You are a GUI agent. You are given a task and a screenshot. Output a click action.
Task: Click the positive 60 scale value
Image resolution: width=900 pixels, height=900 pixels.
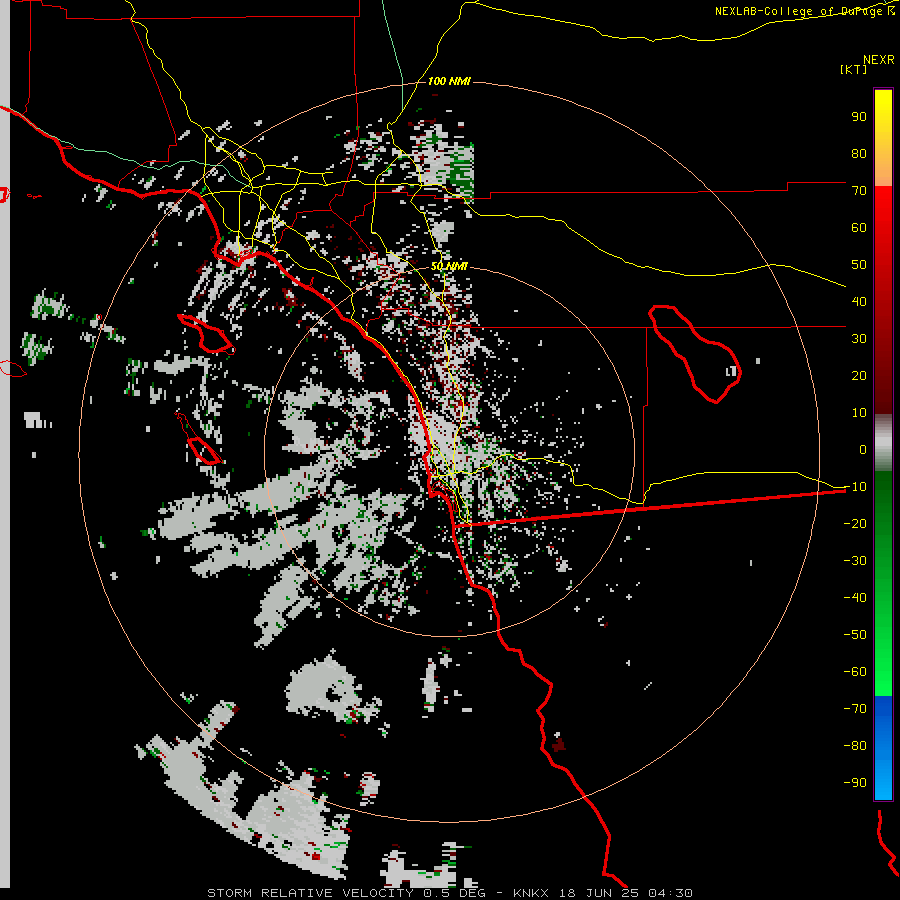[859, 227]
